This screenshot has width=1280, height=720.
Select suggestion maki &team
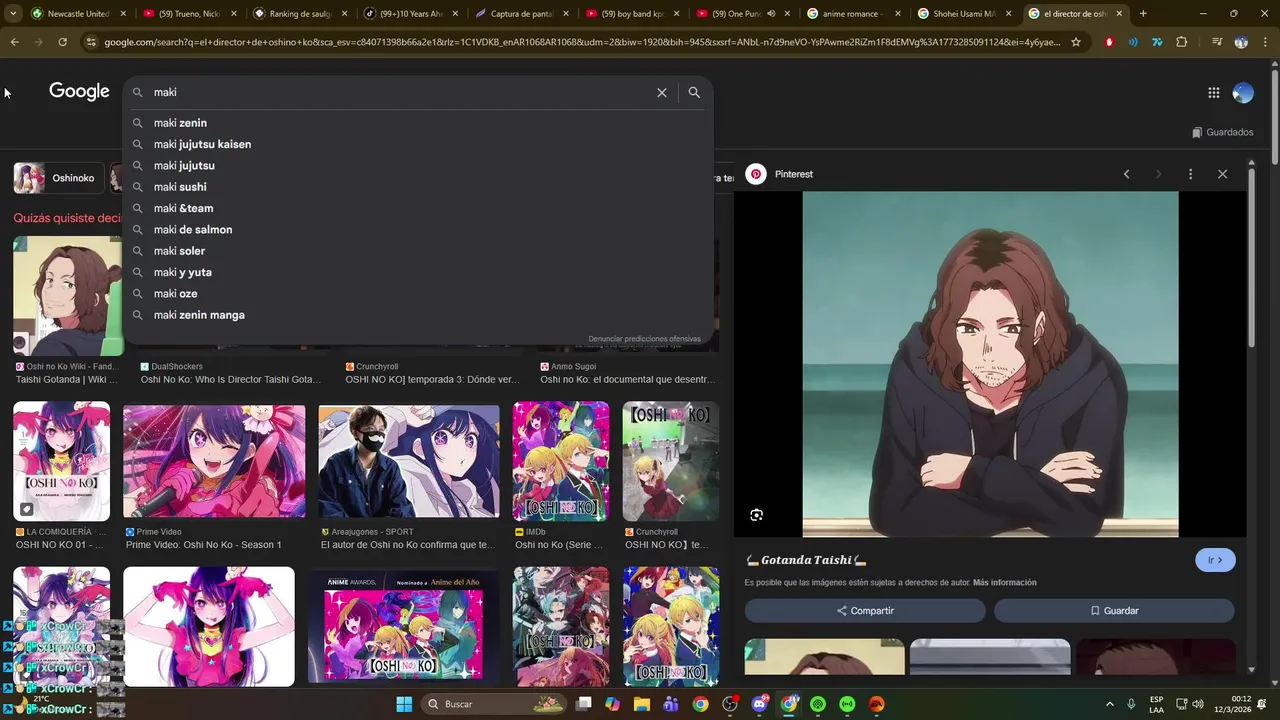pos(418,208)
